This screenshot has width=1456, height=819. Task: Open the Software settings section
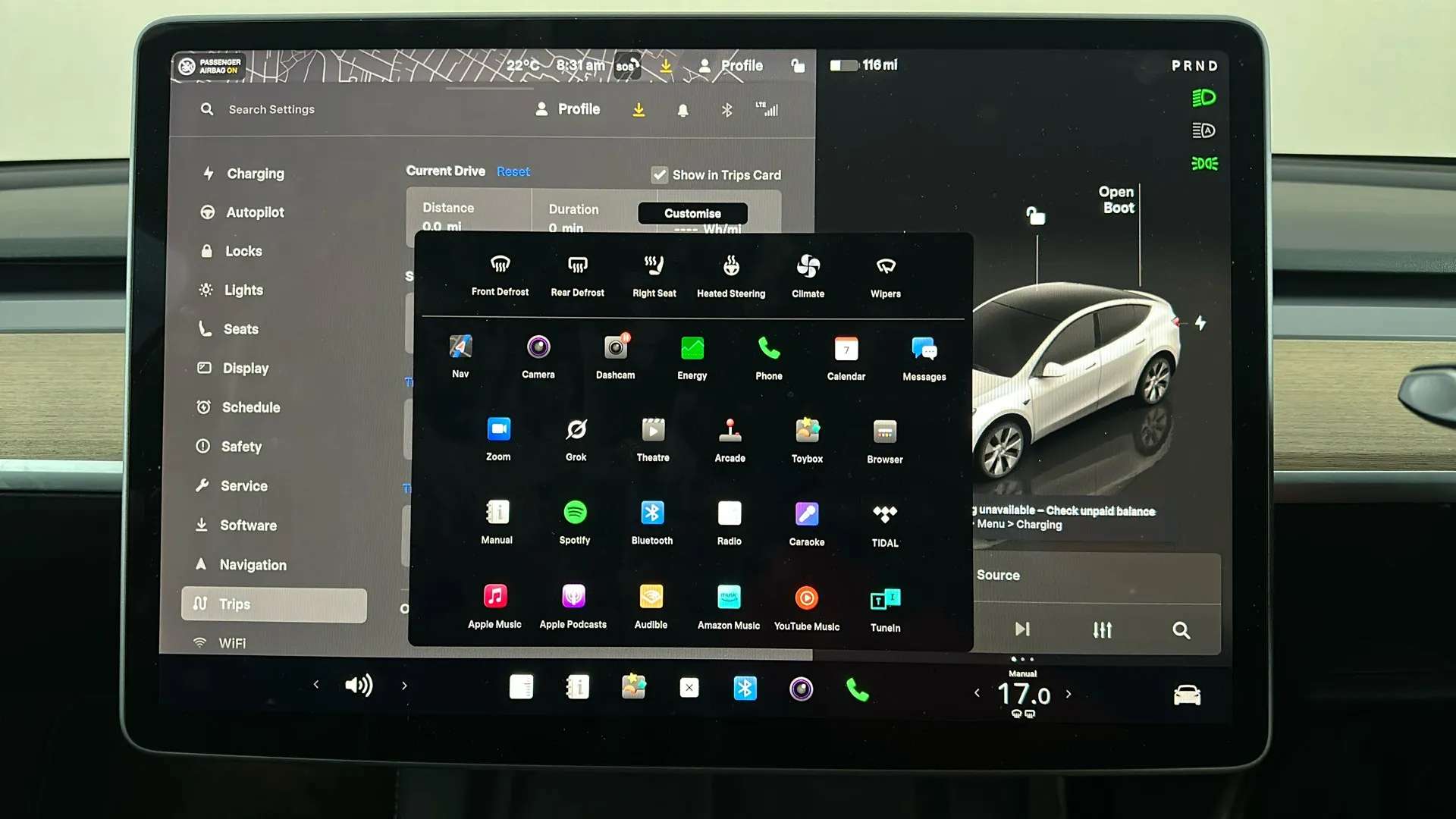pyautogui.click(x=237, y=525)
